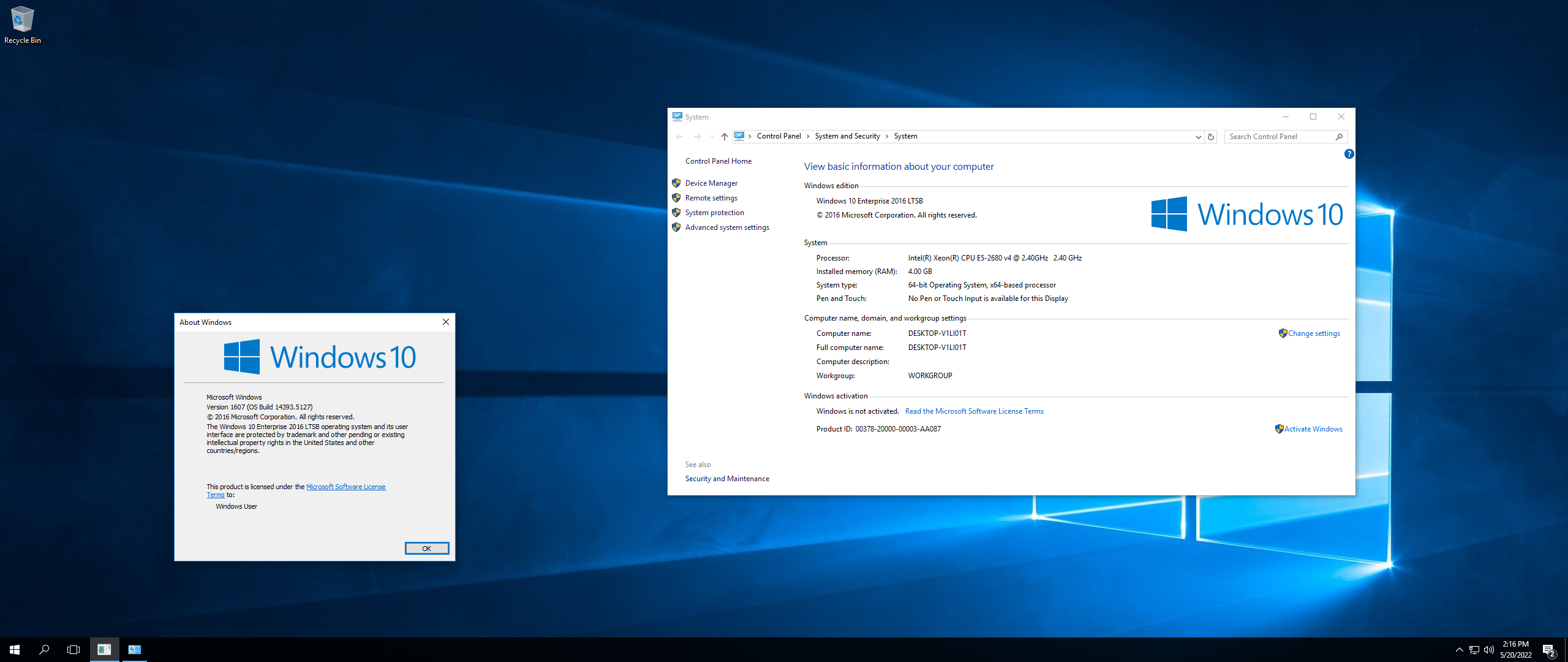
Task: Select System and Security breadcrumb
Action: [x=847, y=136]
